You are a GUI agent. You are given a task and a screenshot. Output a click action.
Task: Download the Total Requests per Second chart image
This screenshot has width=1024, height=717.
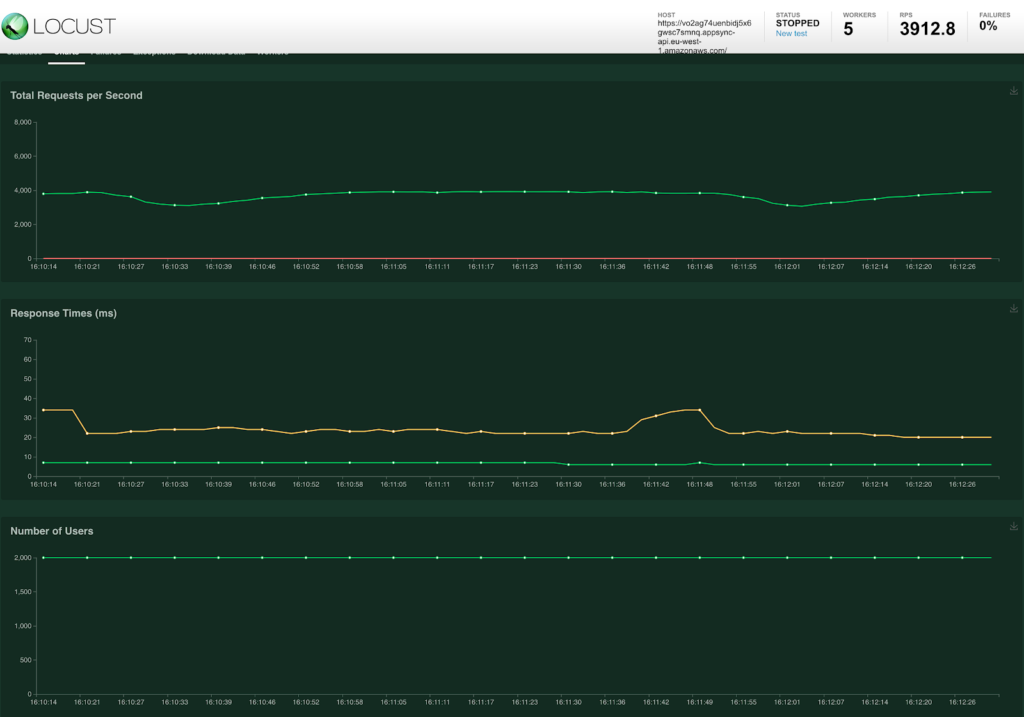[1014, 91]
